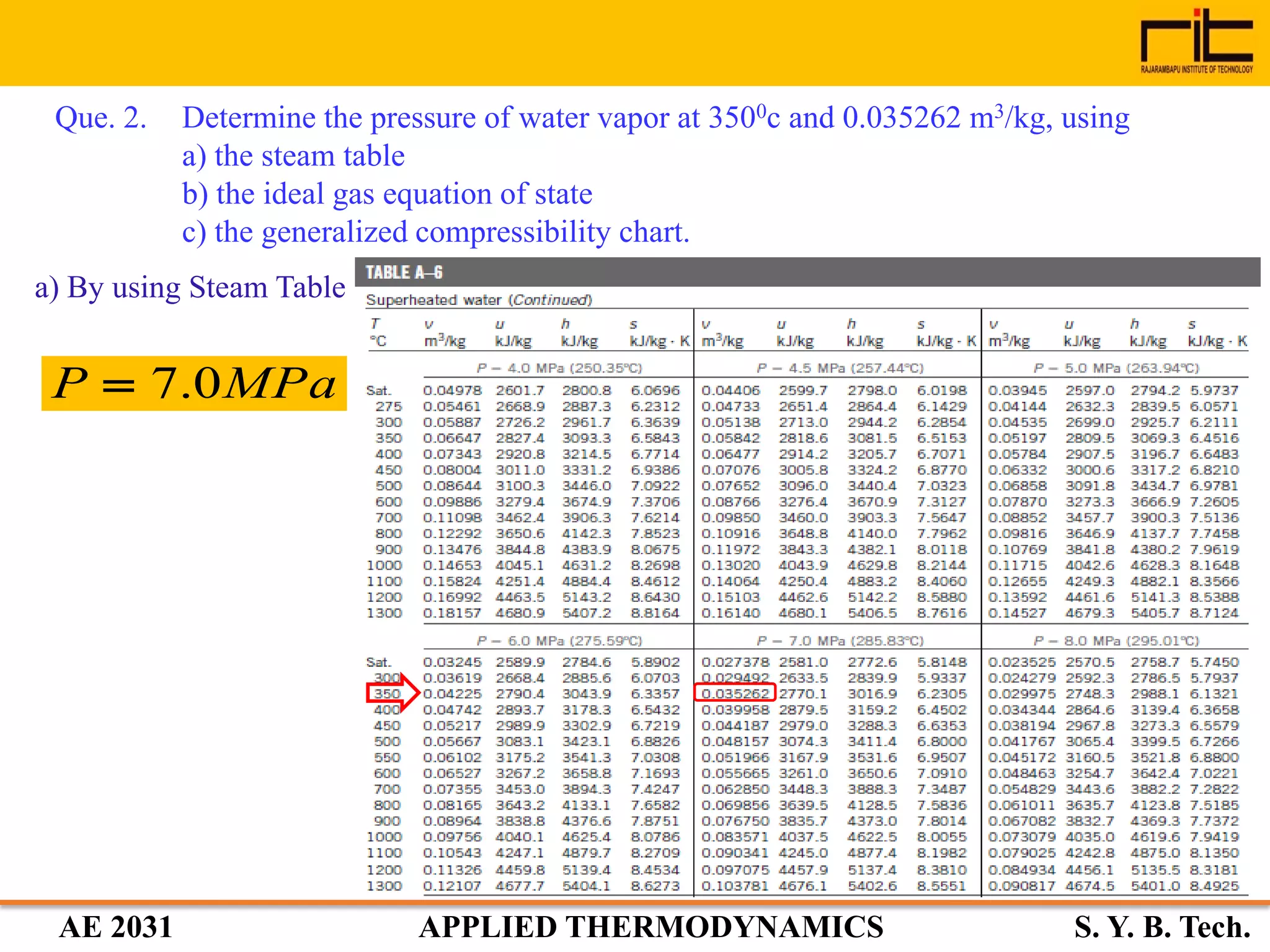Click value 0.029975 in 8.0 MPa block

(x=1022, y=694)
